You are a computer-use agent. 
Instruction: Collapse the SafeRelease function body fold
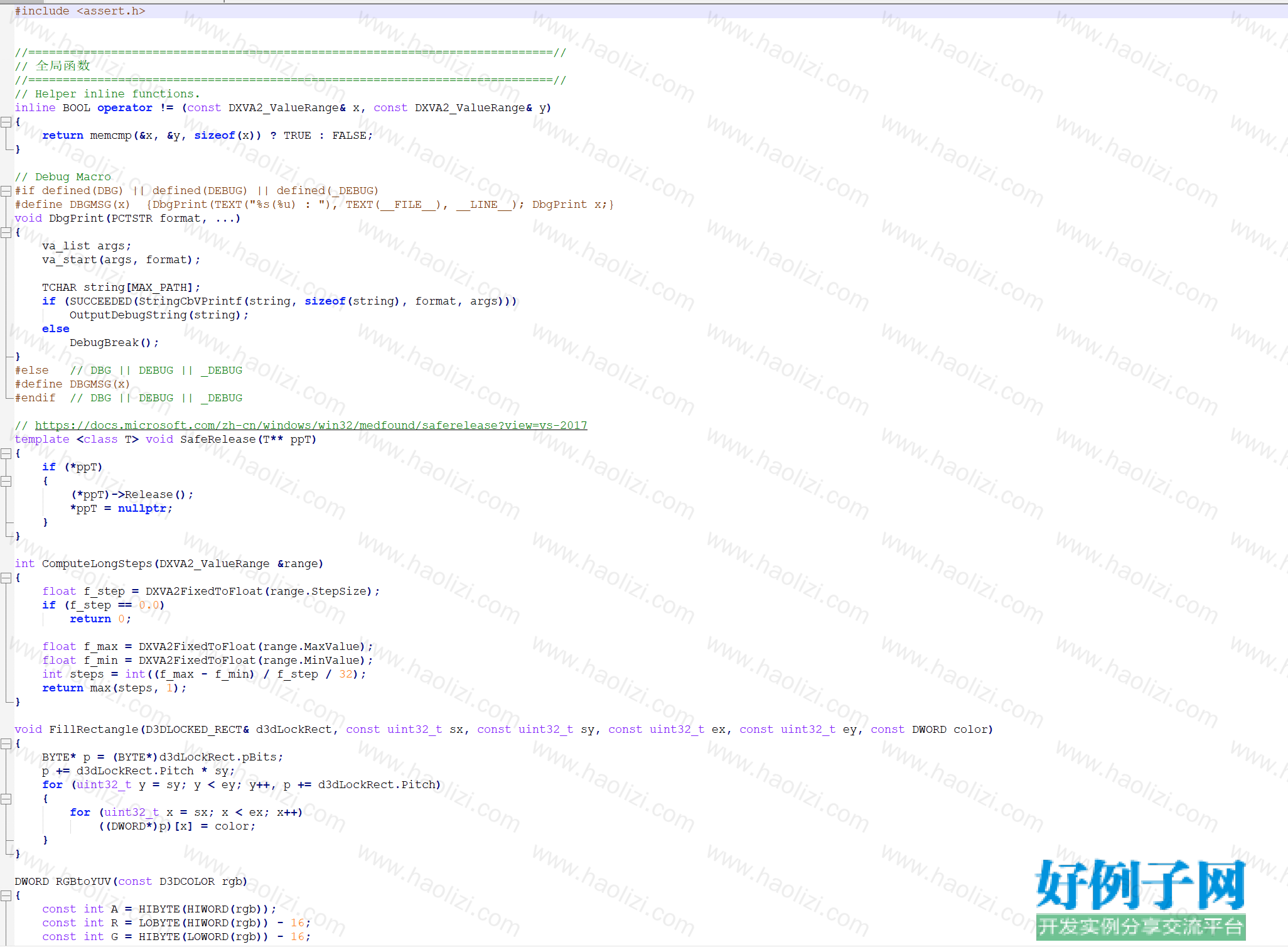[6, 453]
